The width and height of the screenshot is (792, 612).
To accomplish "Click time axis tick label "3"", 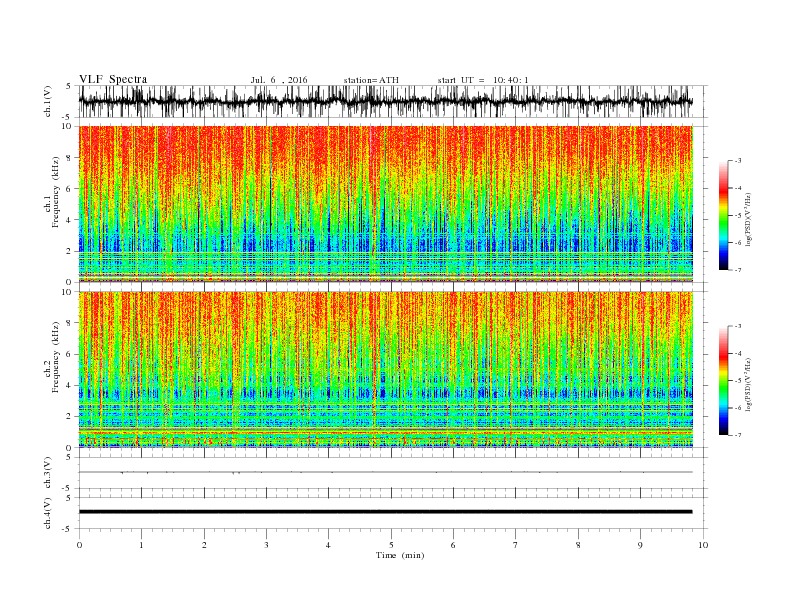I will pyautogui.click(x=266, y=545).
